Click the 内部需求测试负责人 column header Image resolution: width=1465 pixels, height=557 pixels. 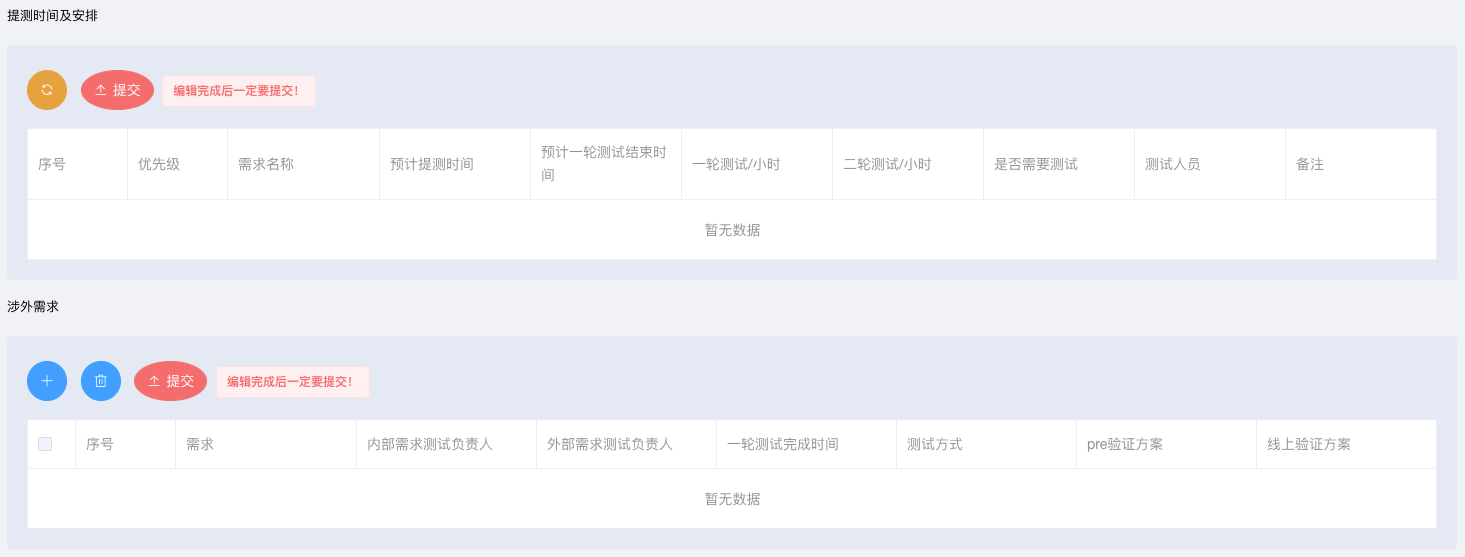point(430,444)
